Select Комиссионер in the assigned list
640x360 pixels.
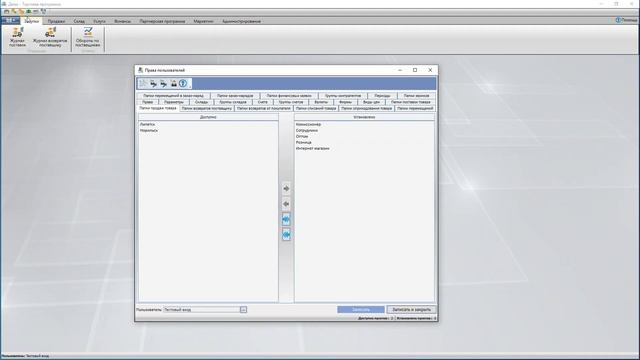click(x=308, y=124)
